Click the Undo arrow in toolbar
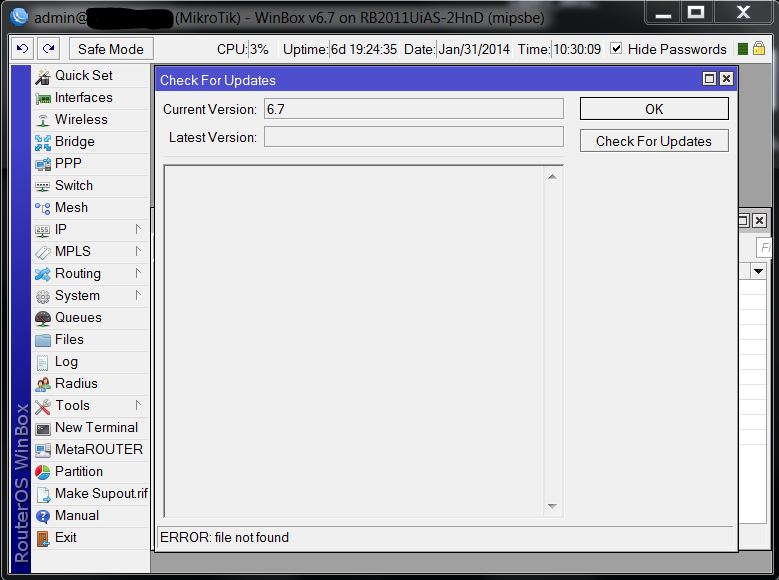This screenshot has height=580, width=779. click(22, 49)
